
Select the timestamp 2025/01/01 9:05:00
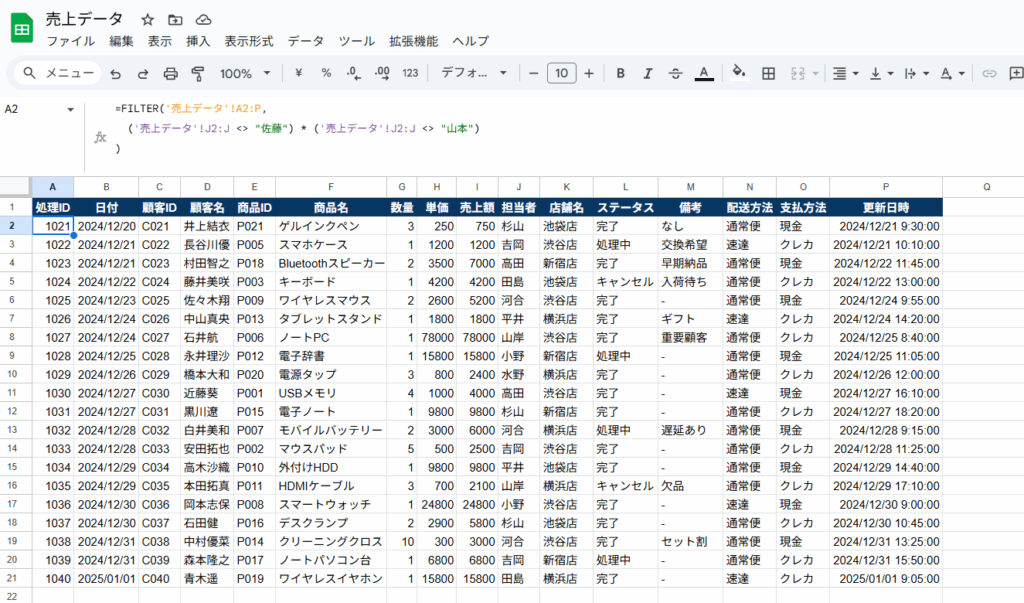886,579
